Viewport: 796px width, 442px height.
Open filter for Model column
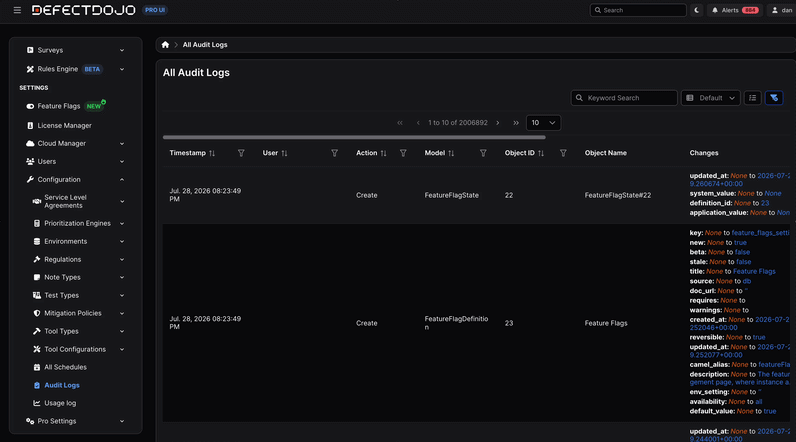(x=483, y=153)
